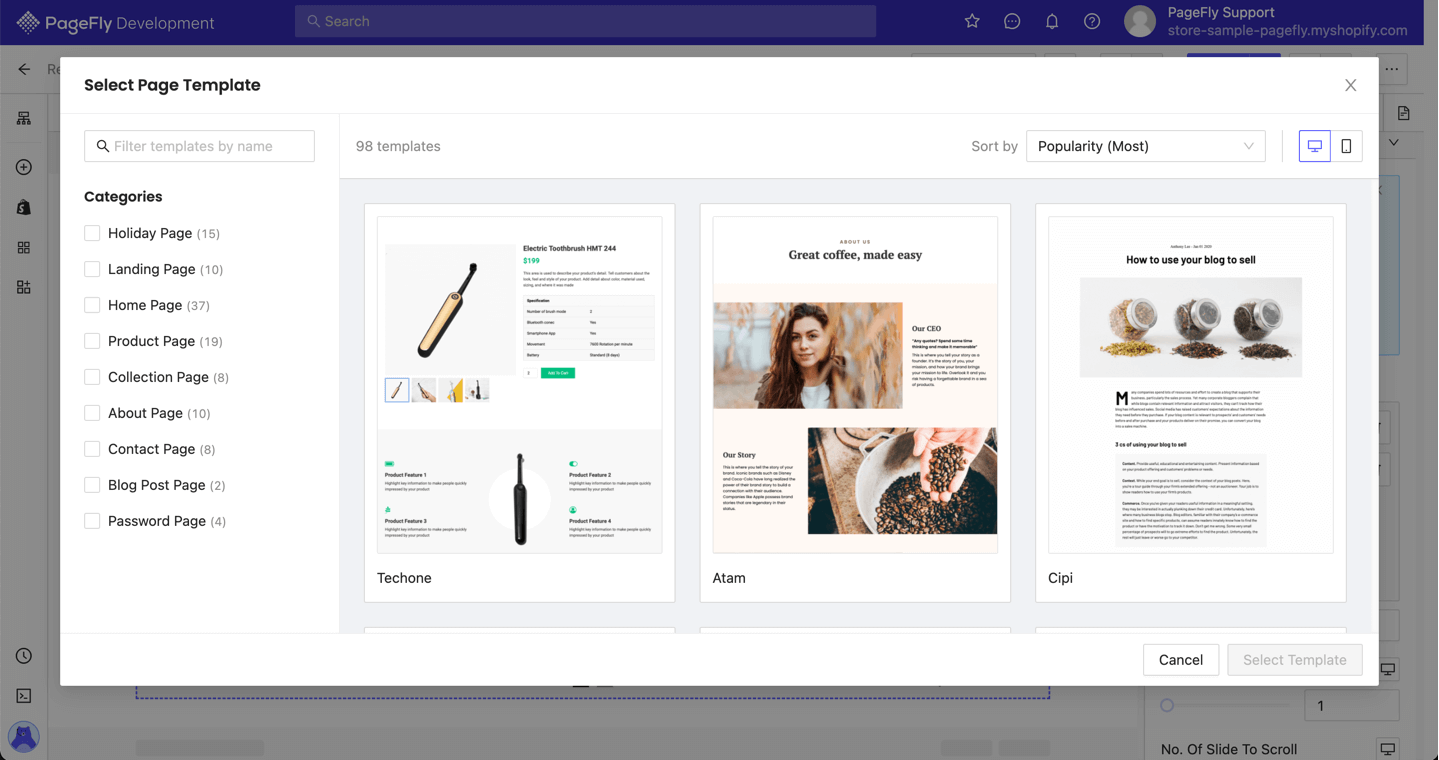
Task: Select the Techone template thumbnail
Action: (x=520, y=385)
